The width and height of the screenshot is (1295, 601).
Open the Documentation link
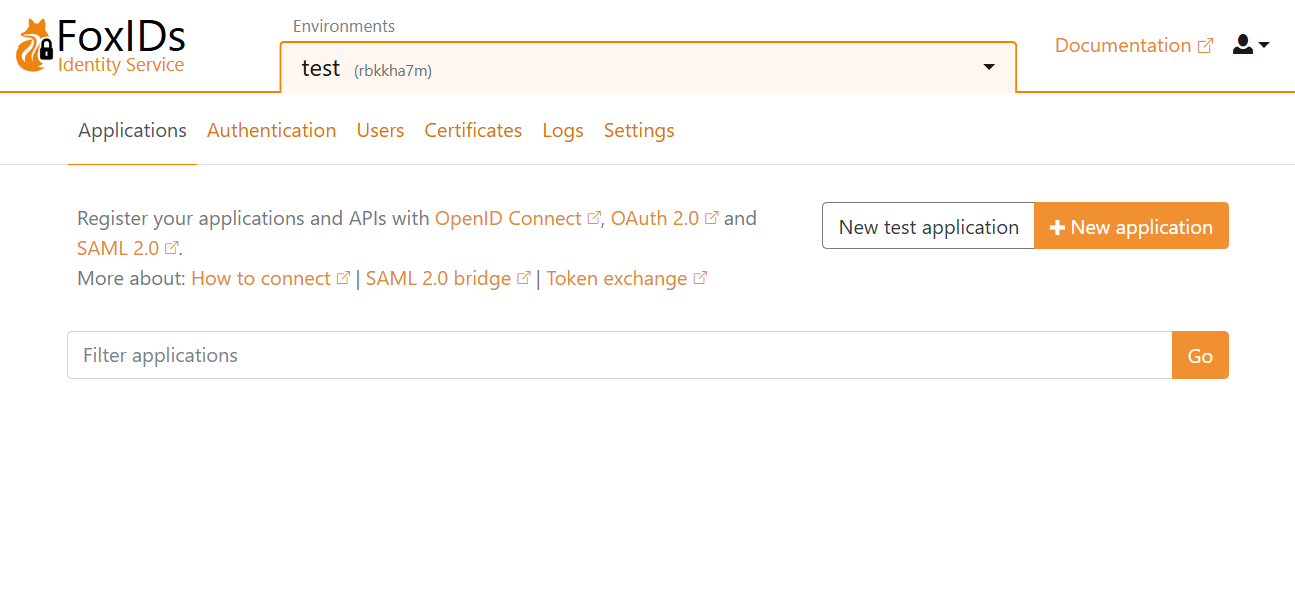click(x=1122, y=46)
